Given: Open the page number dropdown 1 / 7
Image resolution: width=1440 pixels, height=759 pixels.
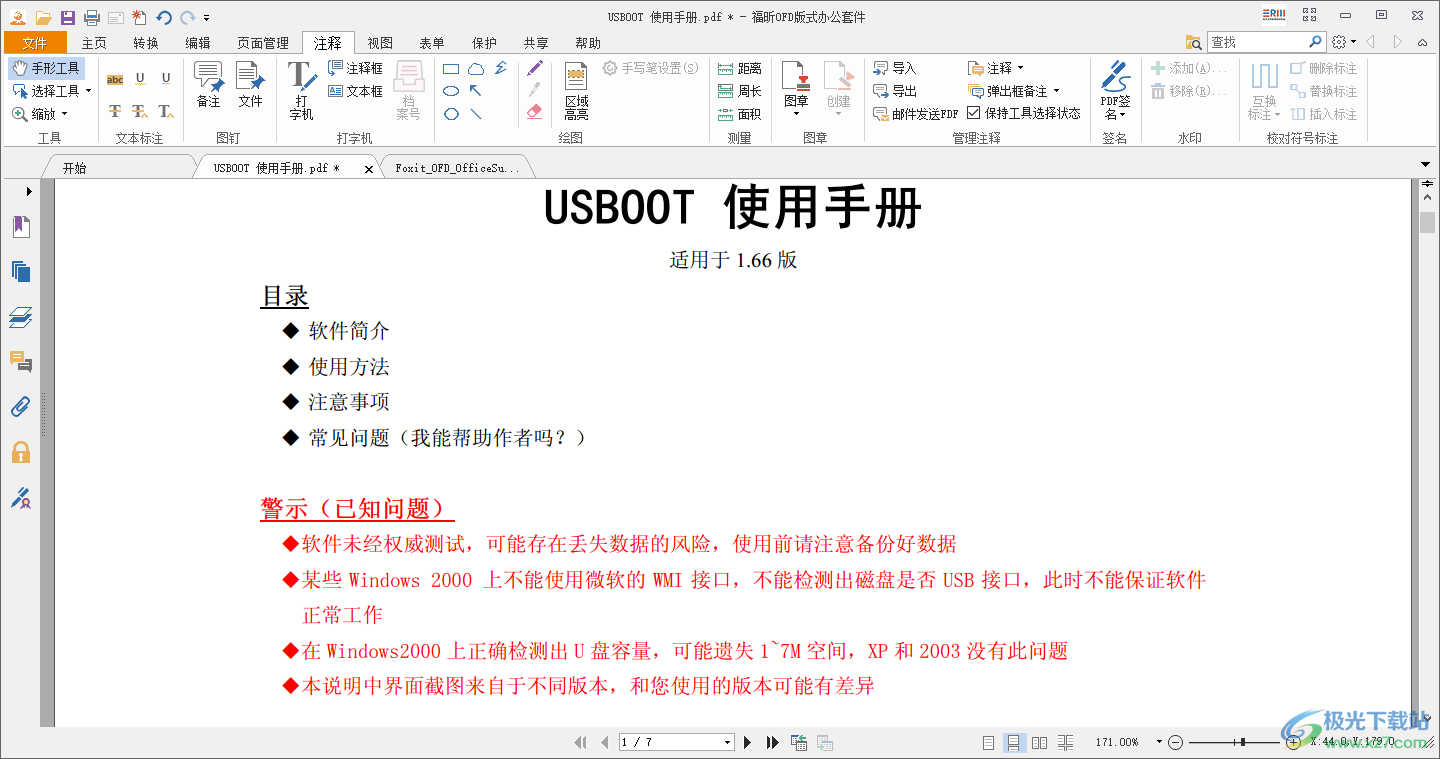Looking at the screenshot, I should pos(728,742).
